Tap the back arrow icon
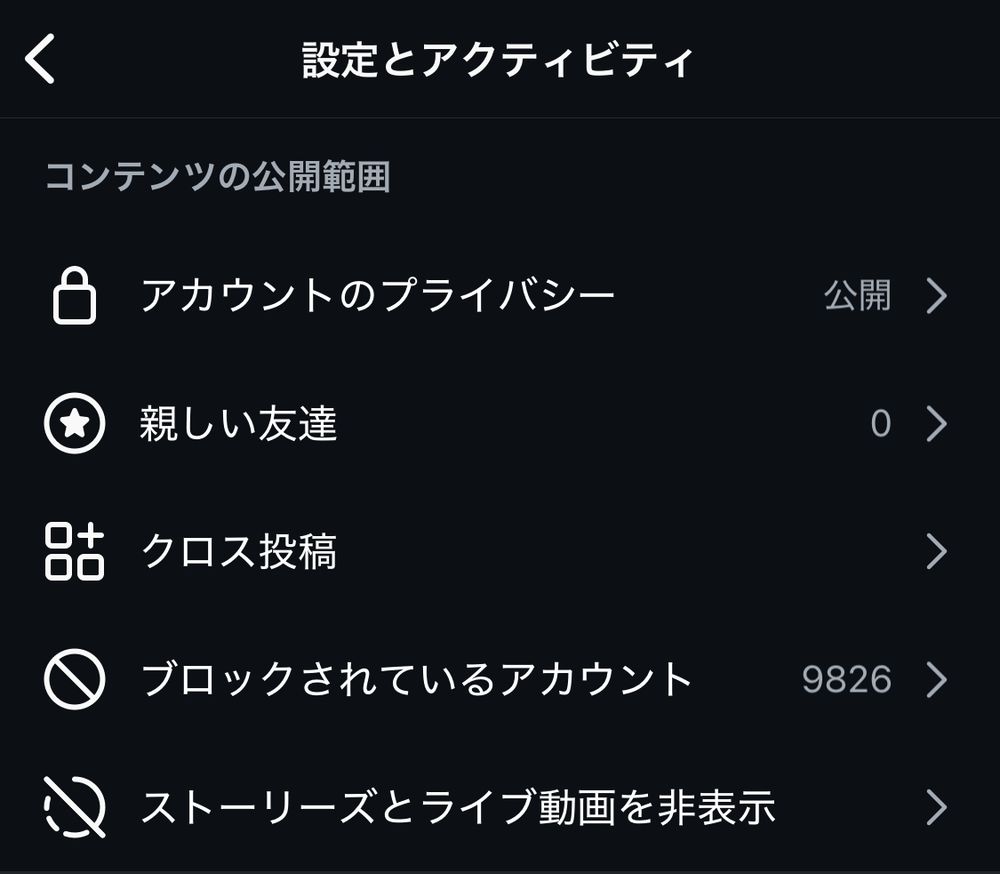The height and width of the screenshot is (874, 1000). [x=41, y=60]
